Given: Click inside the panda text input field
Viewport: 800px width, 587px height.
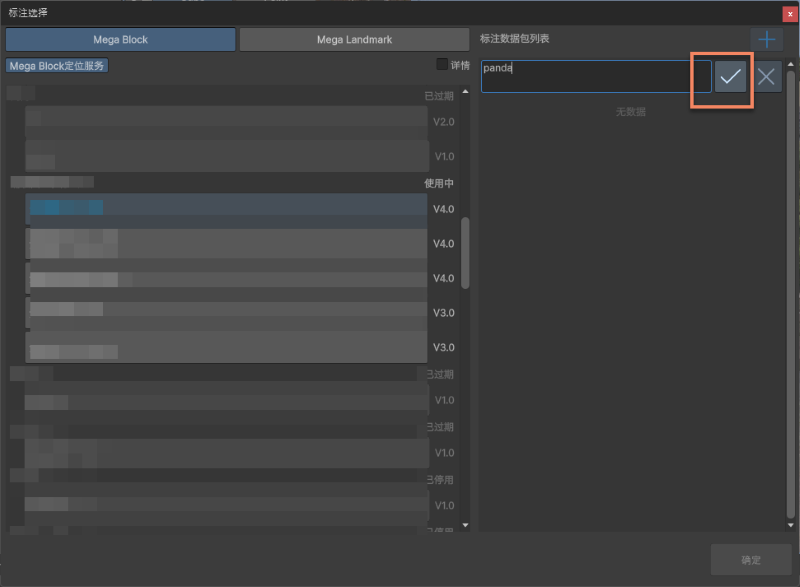Looking at the screenshot, I should (x=595, y=76).
